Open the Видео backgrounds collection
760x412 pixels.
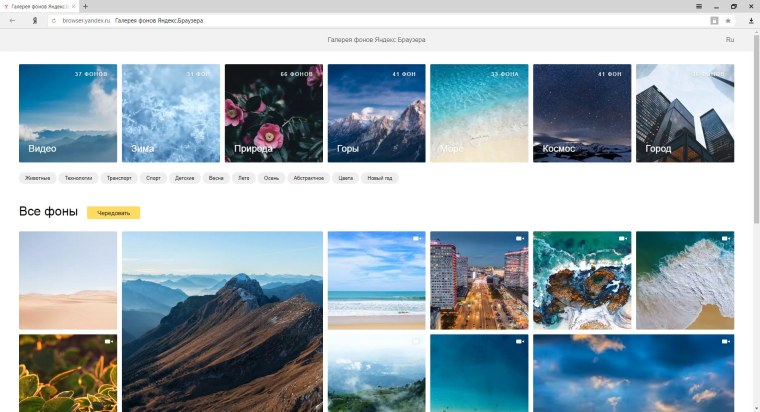click(x=68, y=113)
